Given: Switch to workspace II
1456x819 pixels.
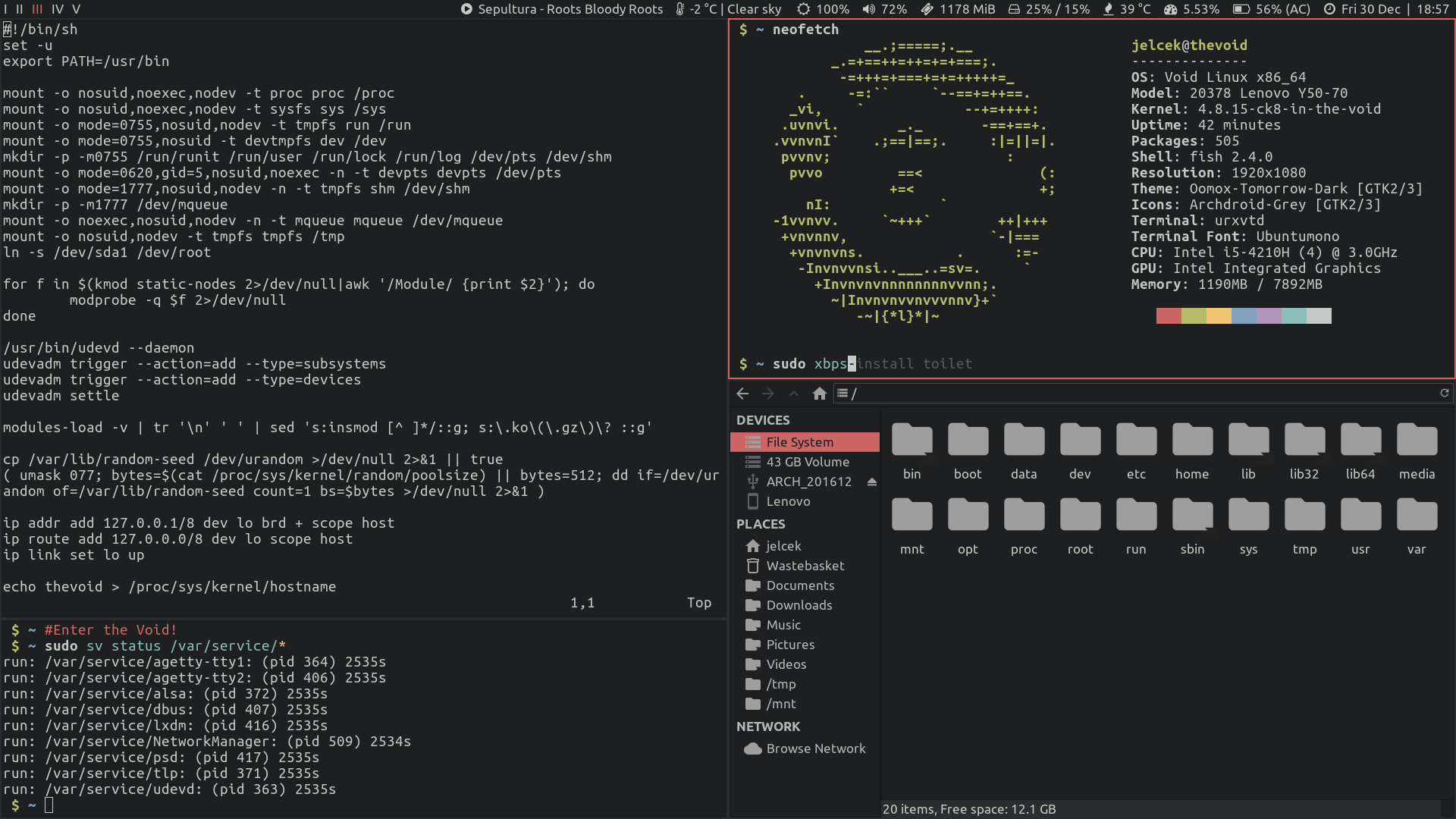Looking at the screenshot, I should pos(20,9).
